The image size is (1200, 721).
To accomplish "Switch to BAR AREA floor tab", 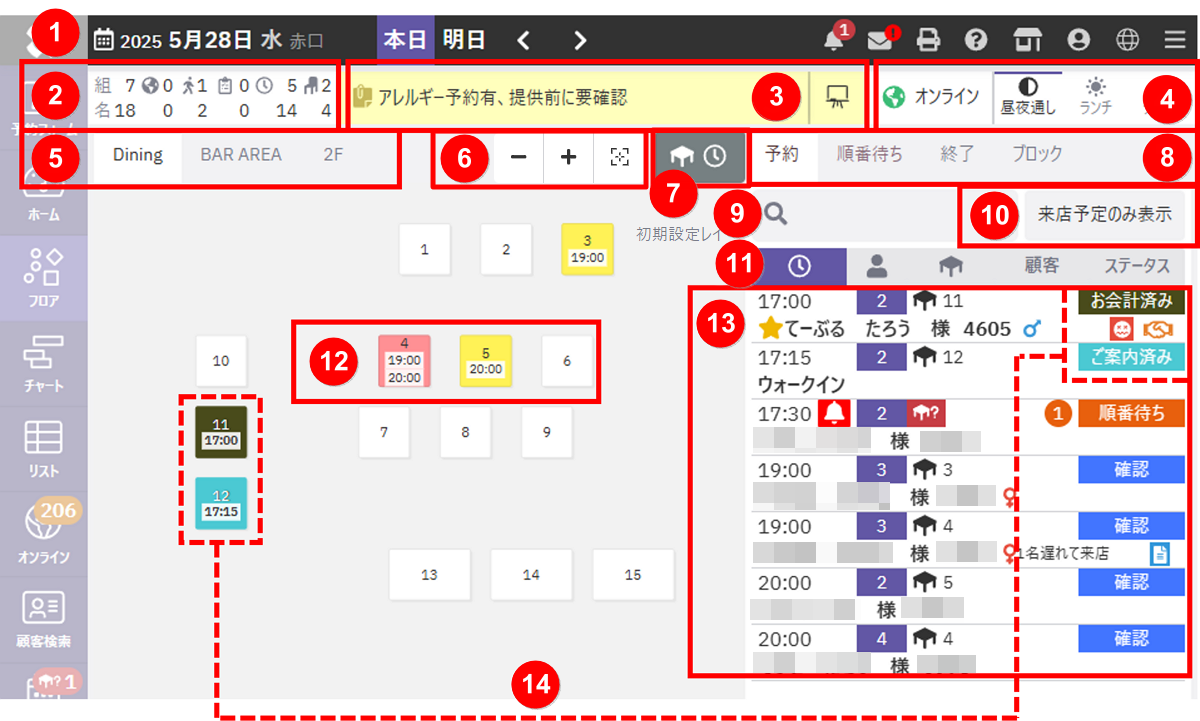I will (x=241, y=155).
